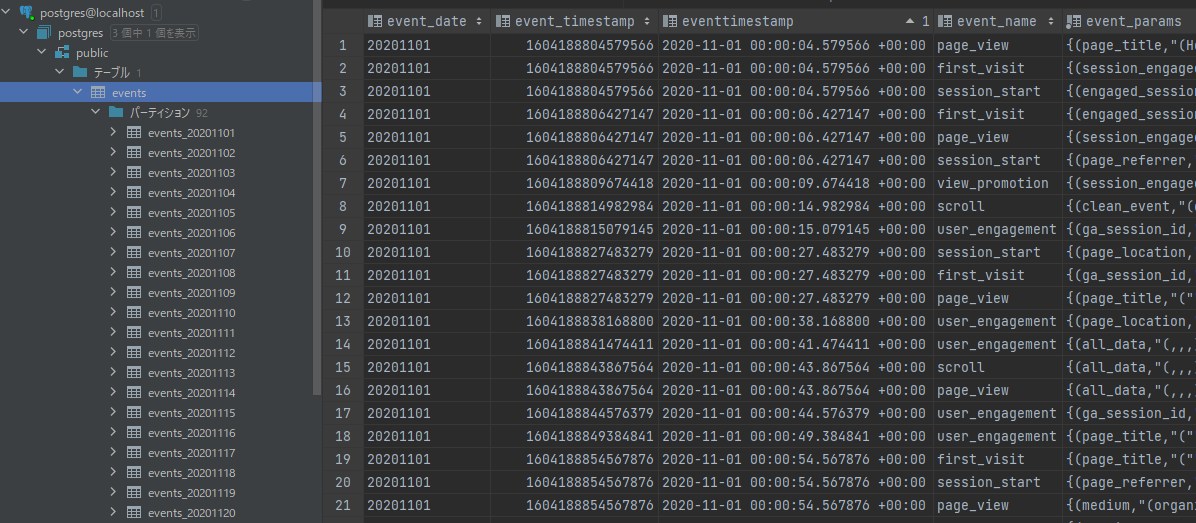1196x523 pixels.
Task: Select the events_20201114 tree item
Action: pos(191,393)
